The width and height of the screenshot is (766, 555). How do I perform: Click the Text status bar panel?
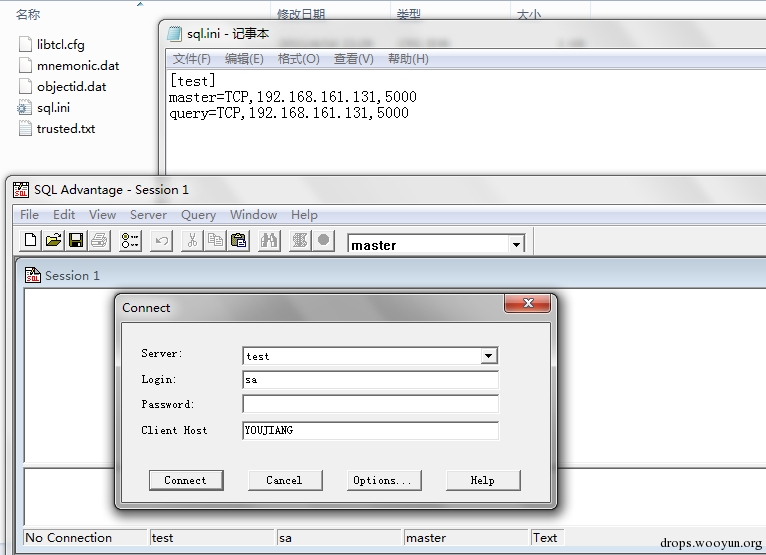(x=548, y=537)
